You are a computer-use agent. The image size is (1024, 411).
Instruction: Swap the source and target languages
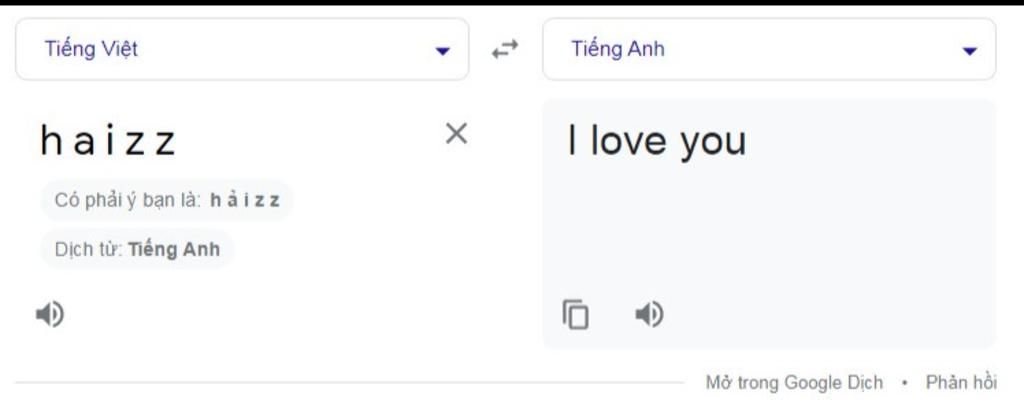pyautogui.click(x=505, y=49)
